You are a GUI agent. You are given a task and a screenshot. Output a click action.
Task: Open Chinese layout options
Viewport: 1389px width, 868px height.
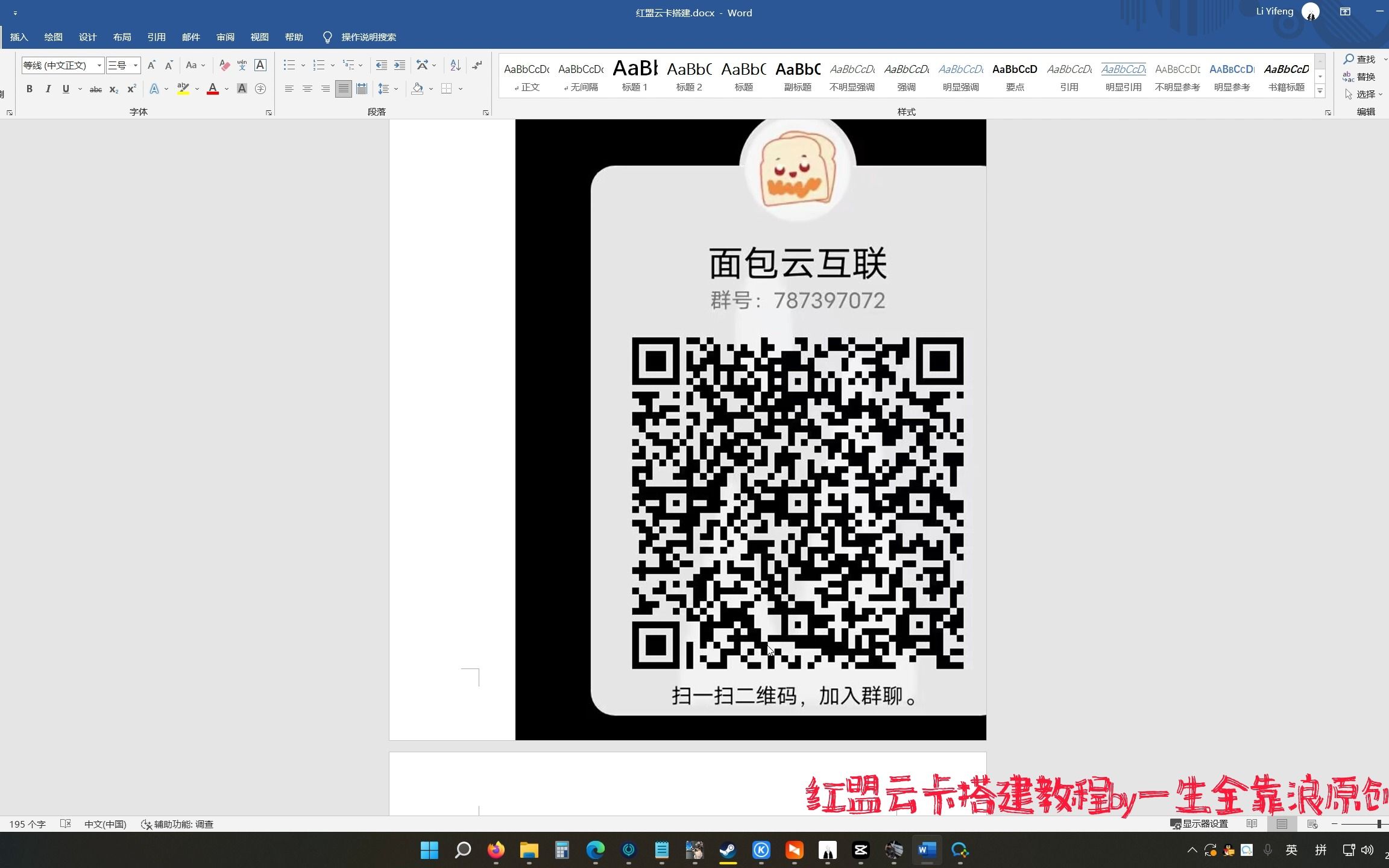[x=423, y=65]
